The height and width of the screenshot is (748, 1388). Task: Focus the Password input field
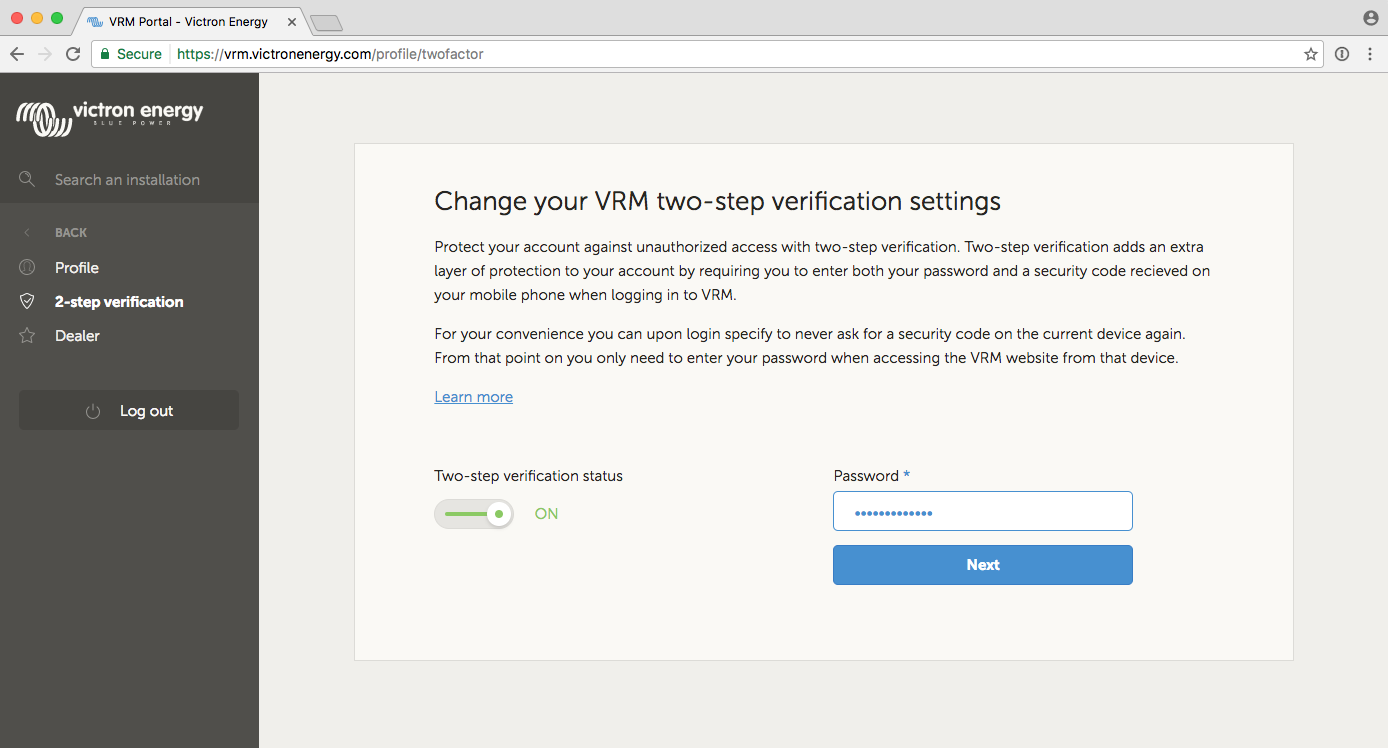click(982, 511)
